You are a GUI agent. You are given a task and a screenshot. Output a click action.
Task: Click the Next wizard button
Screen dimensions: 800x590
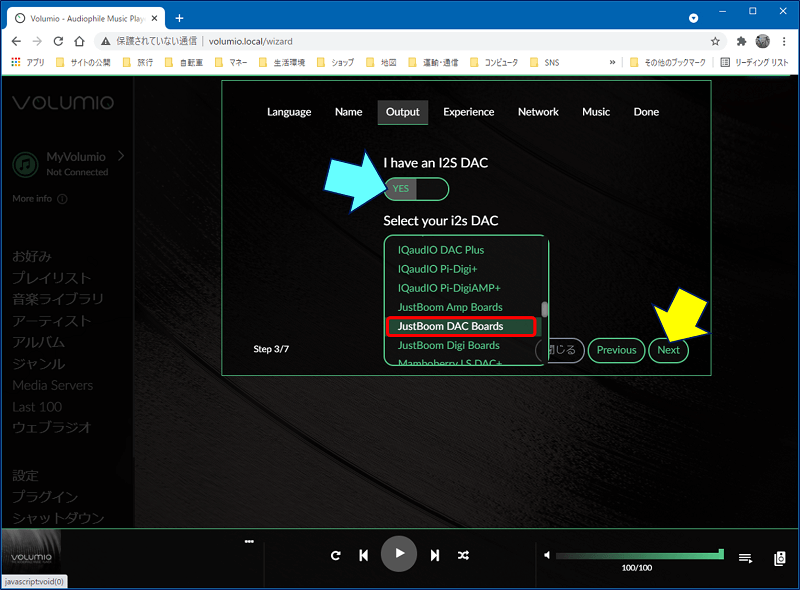(x=668, y=351)
